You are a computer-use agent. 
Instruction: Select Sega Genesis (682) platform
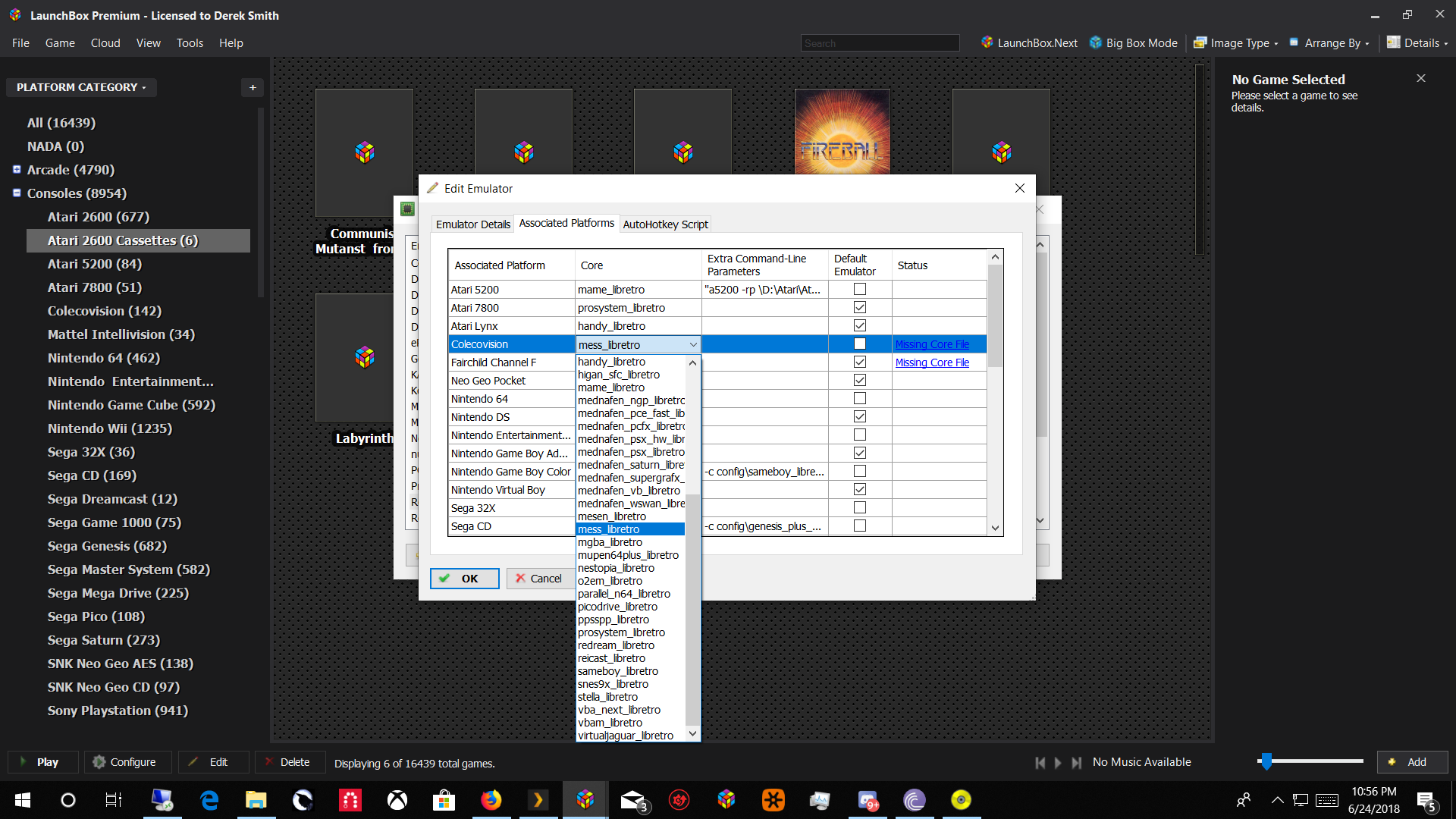[107, 546]
